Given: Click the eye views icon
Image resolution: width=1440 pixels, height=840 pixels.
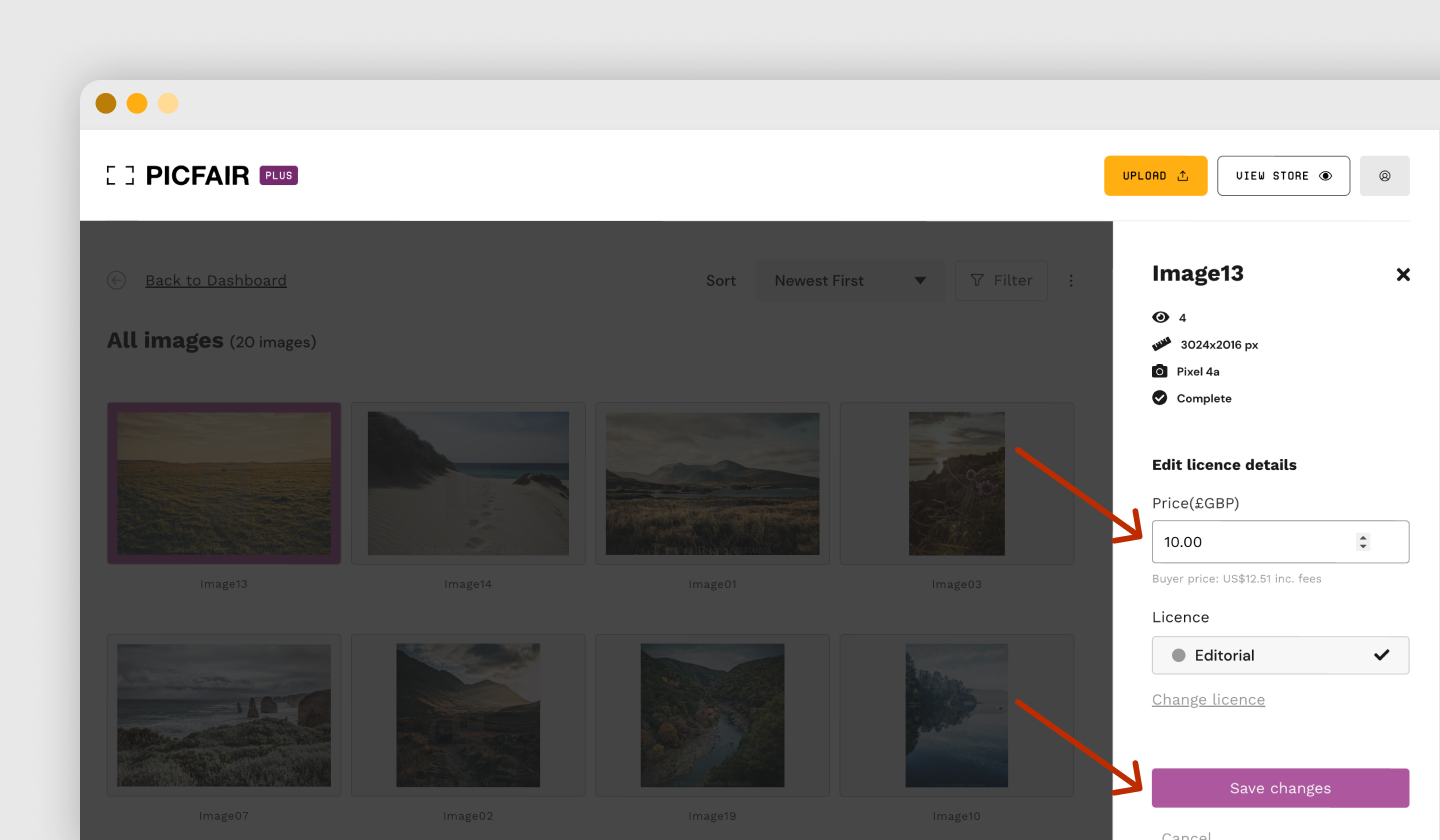Looking at the screenshot, I should point(1160,317).
